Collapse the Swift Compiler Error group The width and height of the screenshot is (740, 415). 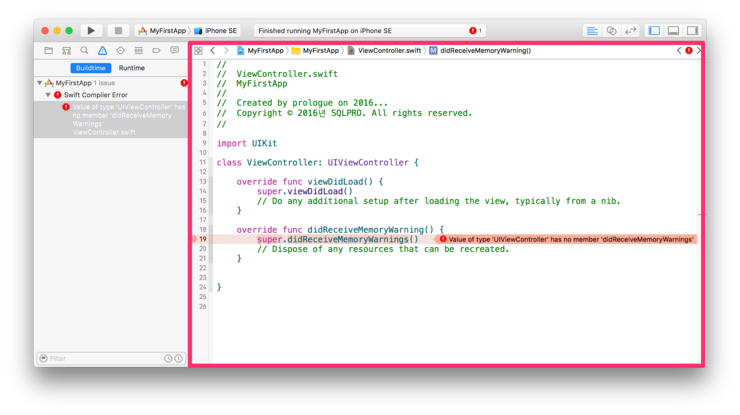tap(48, 95)
